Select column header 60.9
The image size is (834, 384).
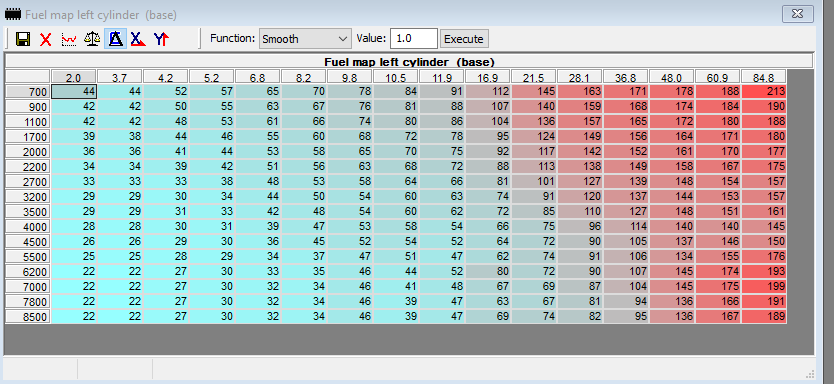coord(718,78)
